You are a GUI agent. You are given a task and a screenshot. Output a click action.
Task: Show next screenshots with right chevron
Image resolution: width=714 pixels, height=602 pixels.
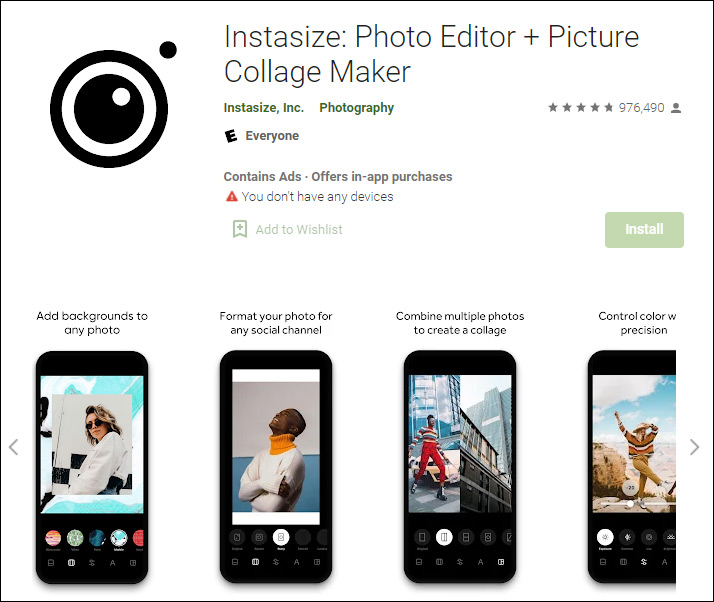[x=694, y=447]
